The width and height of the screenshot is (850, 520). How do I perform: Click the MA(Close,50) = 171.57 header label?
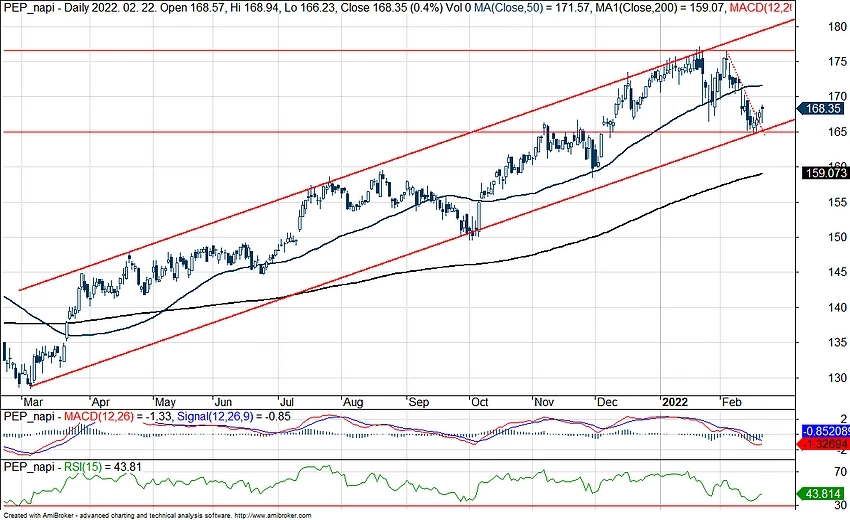click(532, 8)
